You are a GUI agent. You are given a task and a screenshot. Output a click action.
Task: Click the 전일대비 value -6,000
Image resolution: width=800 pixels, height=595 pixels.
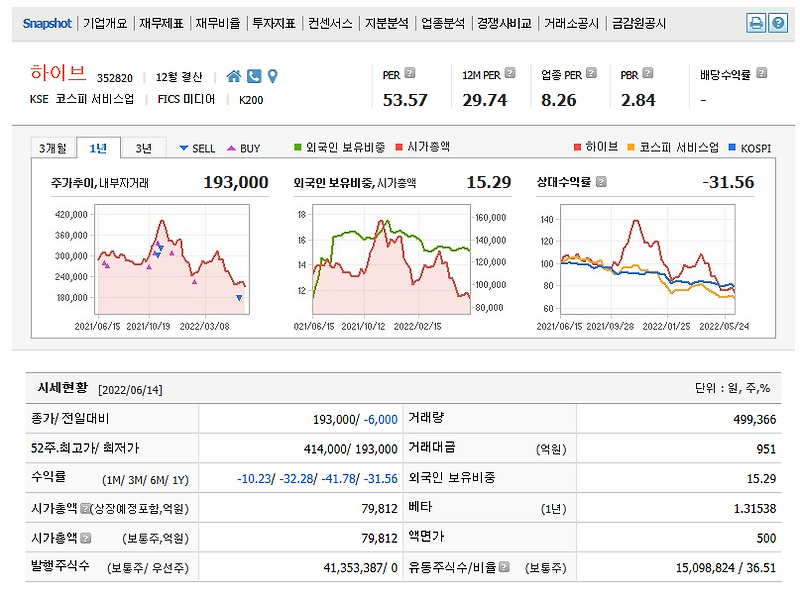click(381, 419)
